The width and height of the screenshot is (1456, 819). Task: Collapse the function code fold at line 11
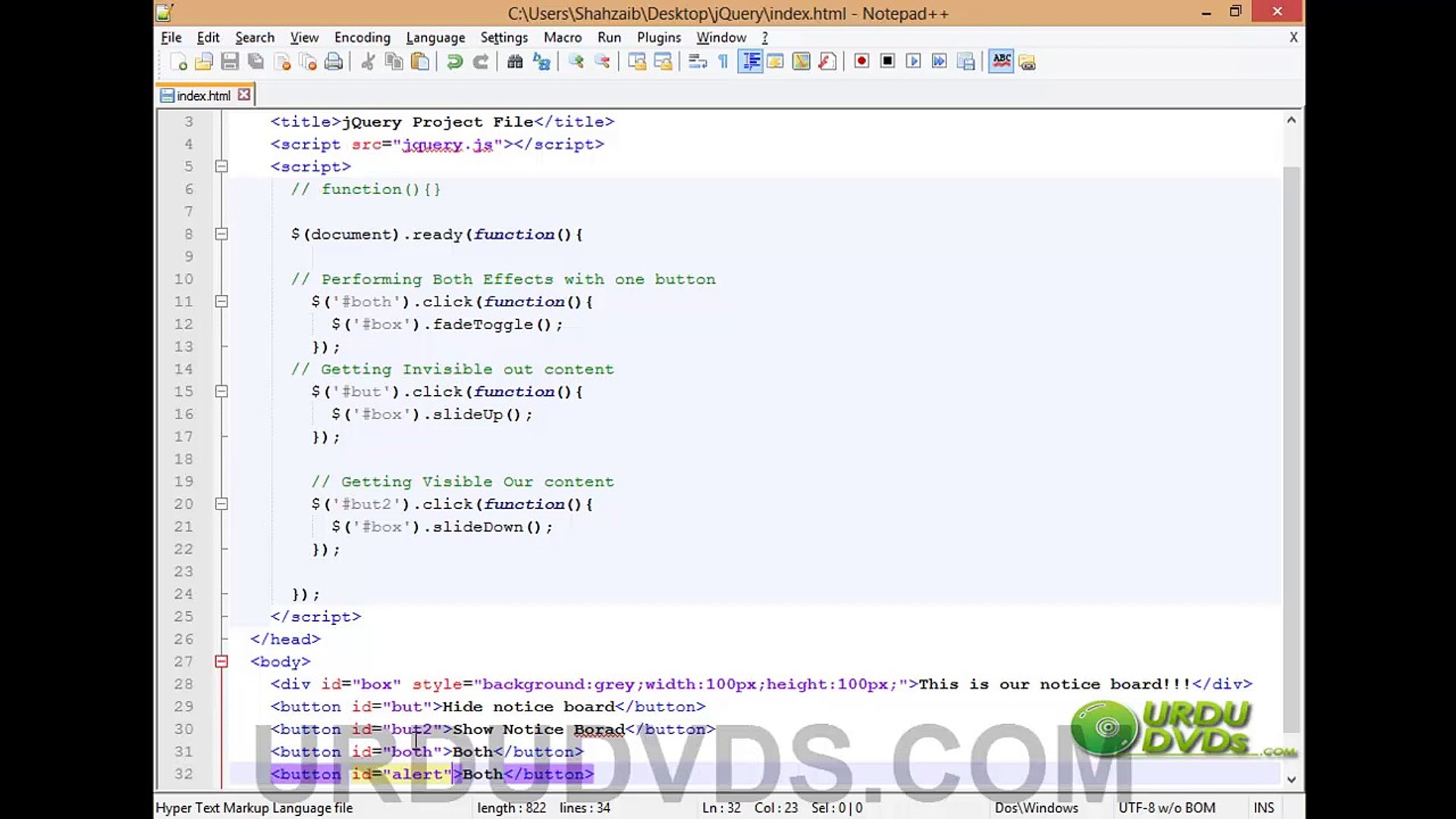[221, 301]
